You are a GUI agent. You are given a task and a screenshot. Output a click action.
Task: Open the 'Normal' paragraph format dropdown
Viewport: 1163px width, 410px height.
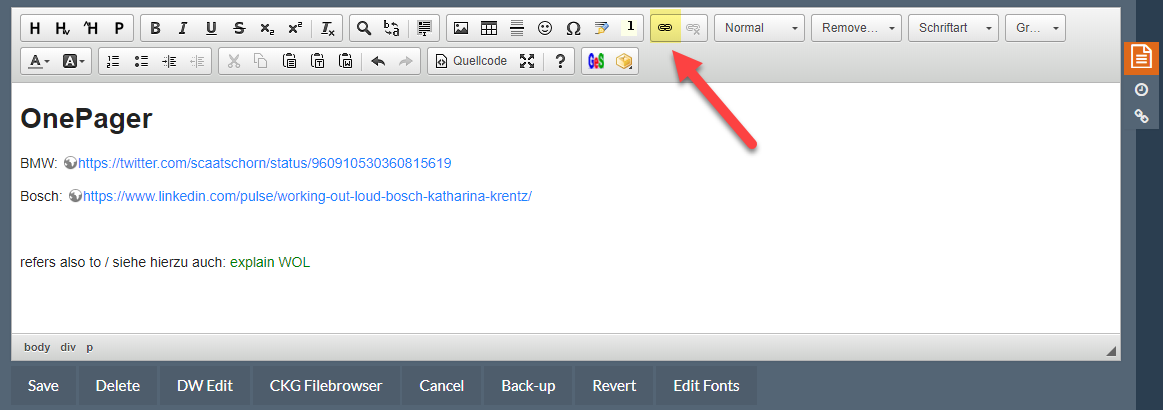(760, 28)
